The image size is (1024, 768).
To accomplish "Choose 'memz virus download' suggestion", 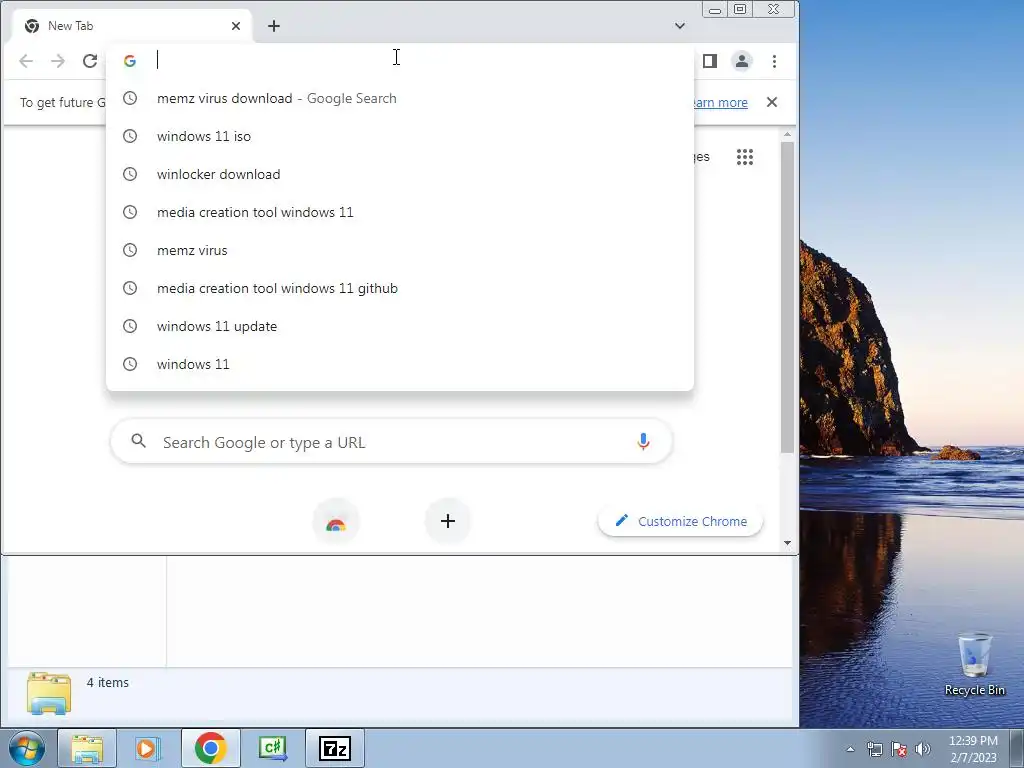I will (x=400, y=98).
